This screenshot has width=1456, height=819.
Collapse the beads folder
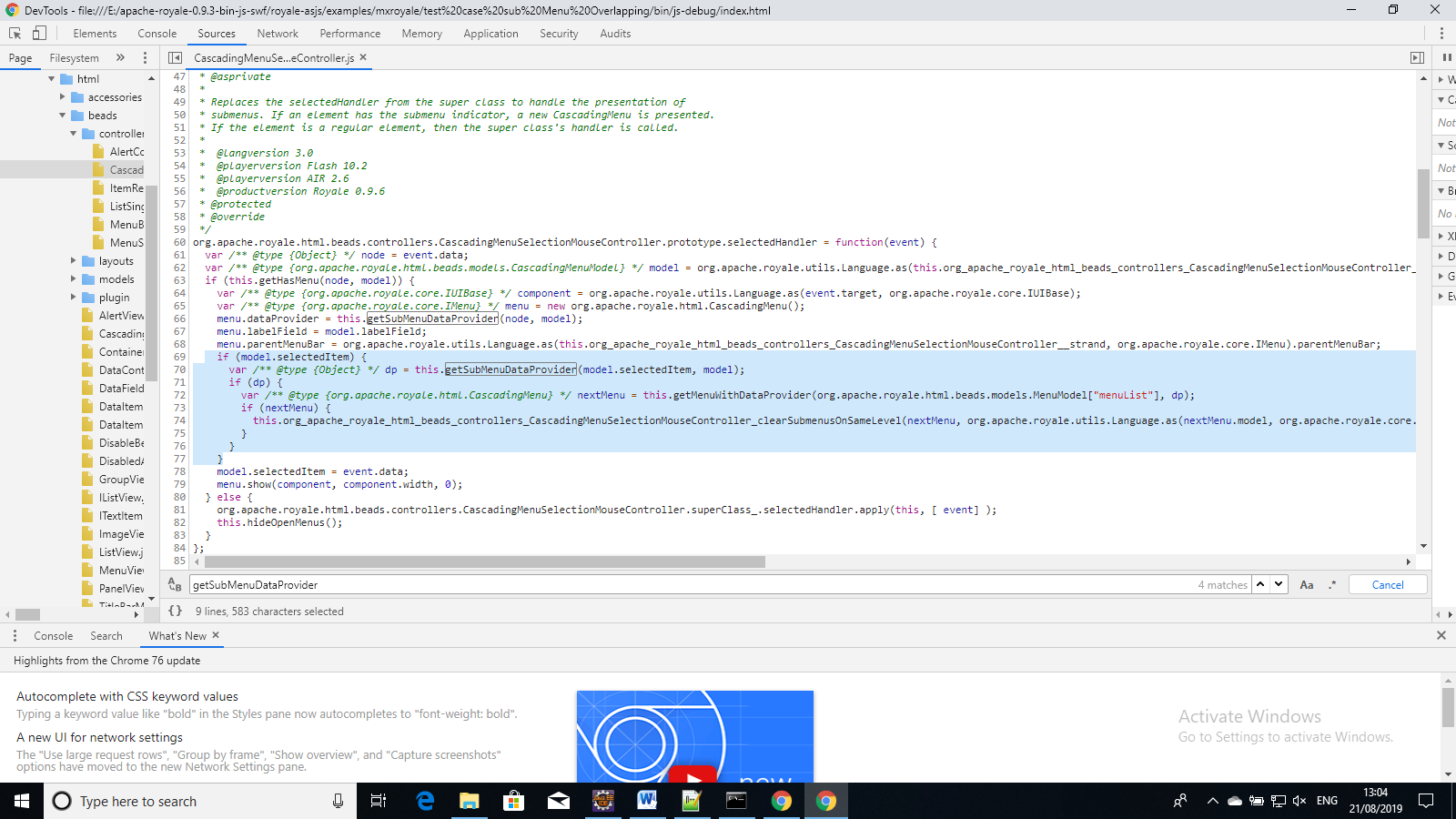point(63,116)
